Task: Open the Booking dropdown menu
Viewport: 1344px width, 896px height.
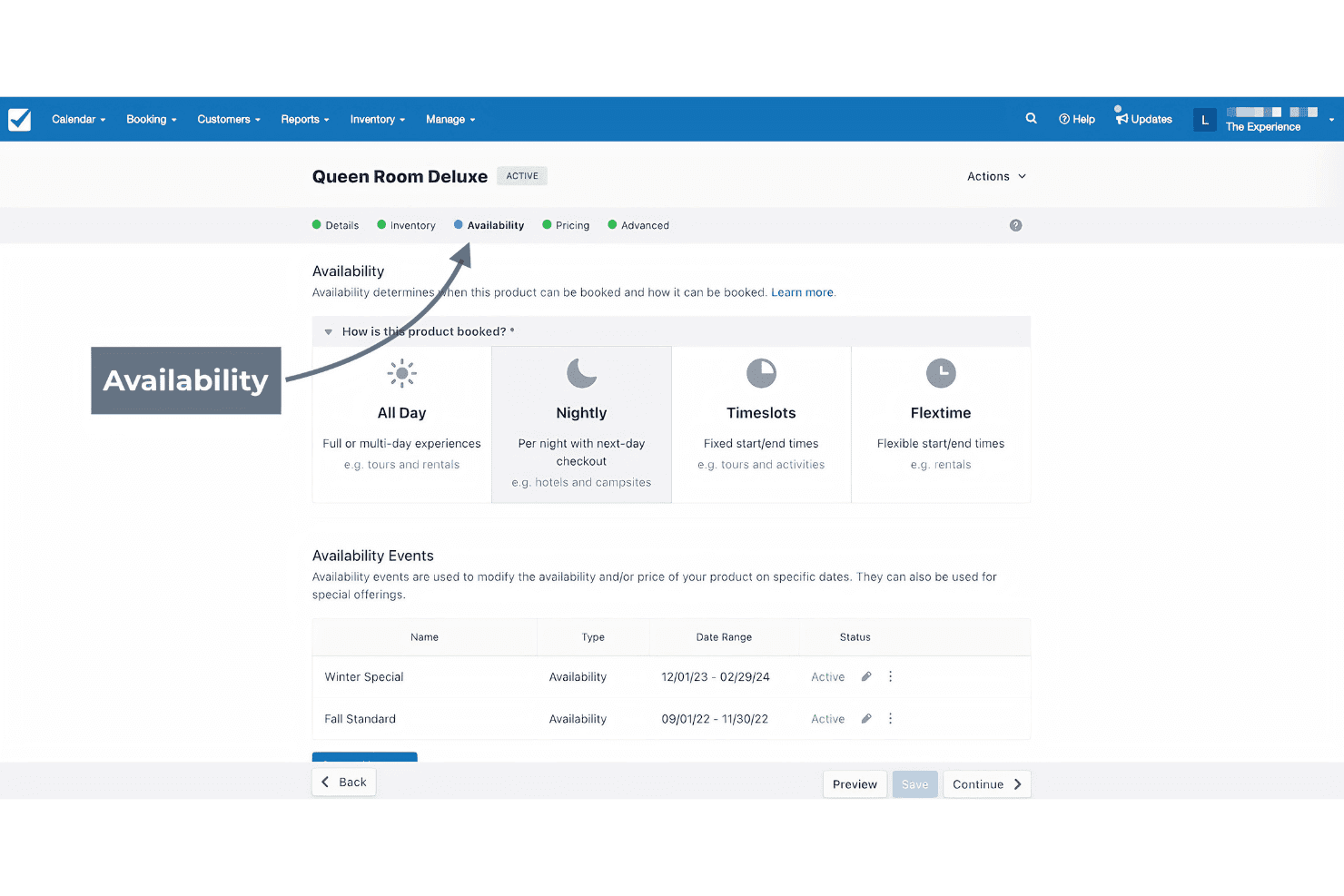Action: coord(152,119)
